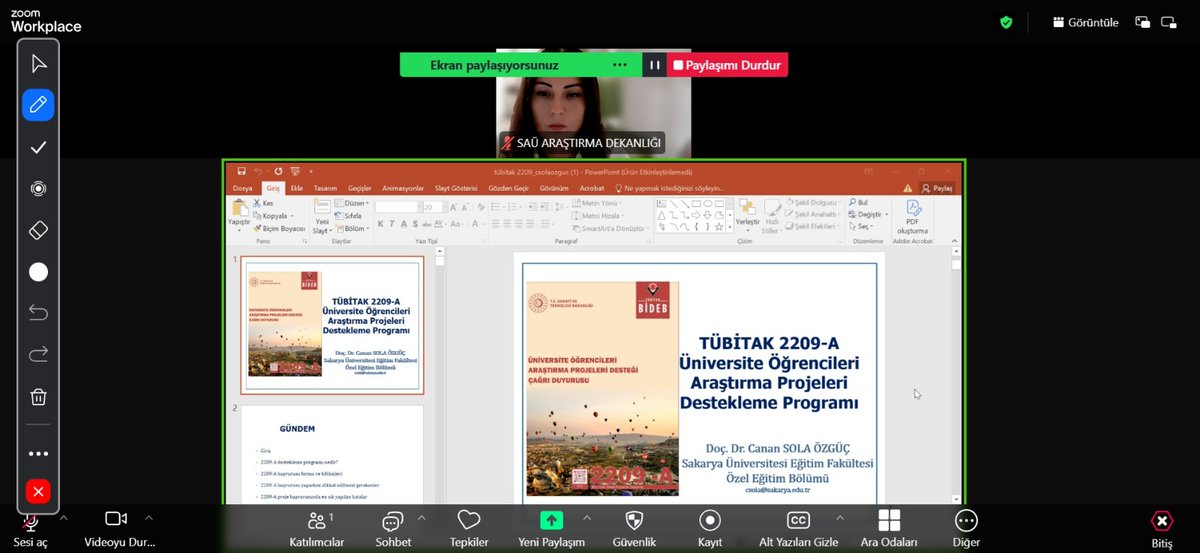Screen dimensions: 1200x553
Task: Open Düzen layout dropdown
Action: tap(353, 203)
